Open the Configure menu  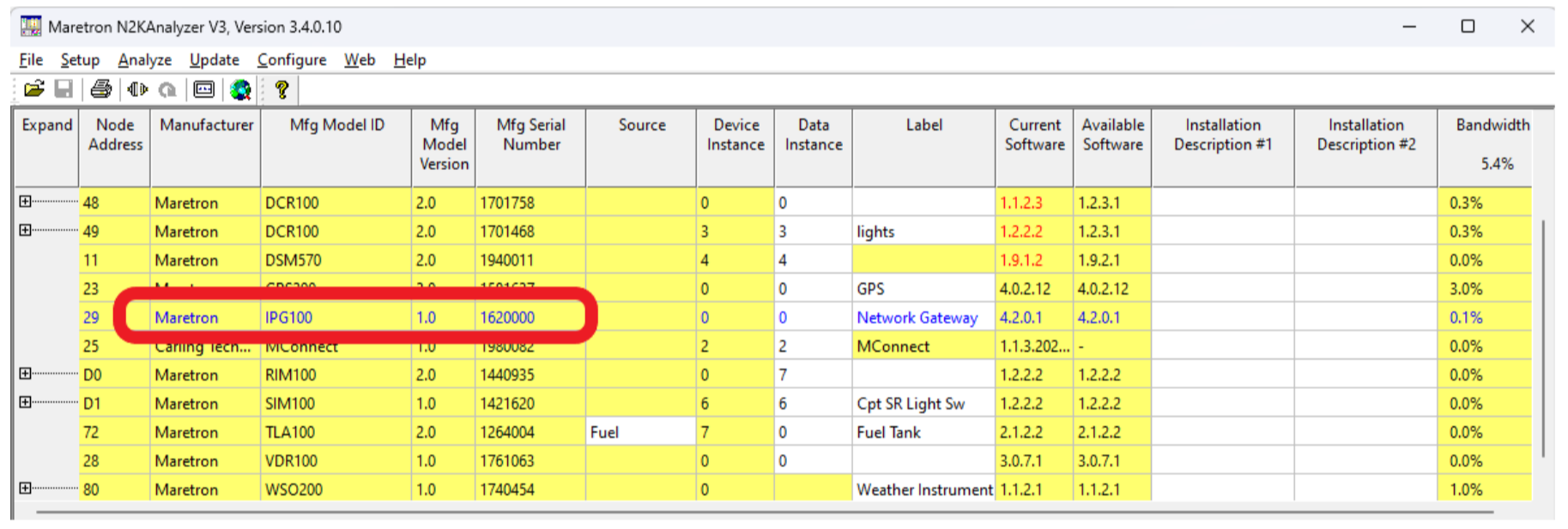292,59
